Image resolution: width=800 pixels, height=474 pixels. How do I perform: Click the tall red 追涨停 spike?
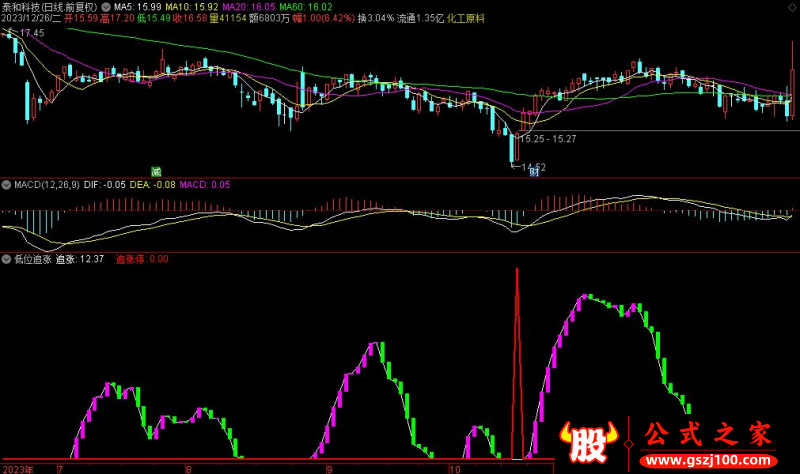(x=517, y=363)
